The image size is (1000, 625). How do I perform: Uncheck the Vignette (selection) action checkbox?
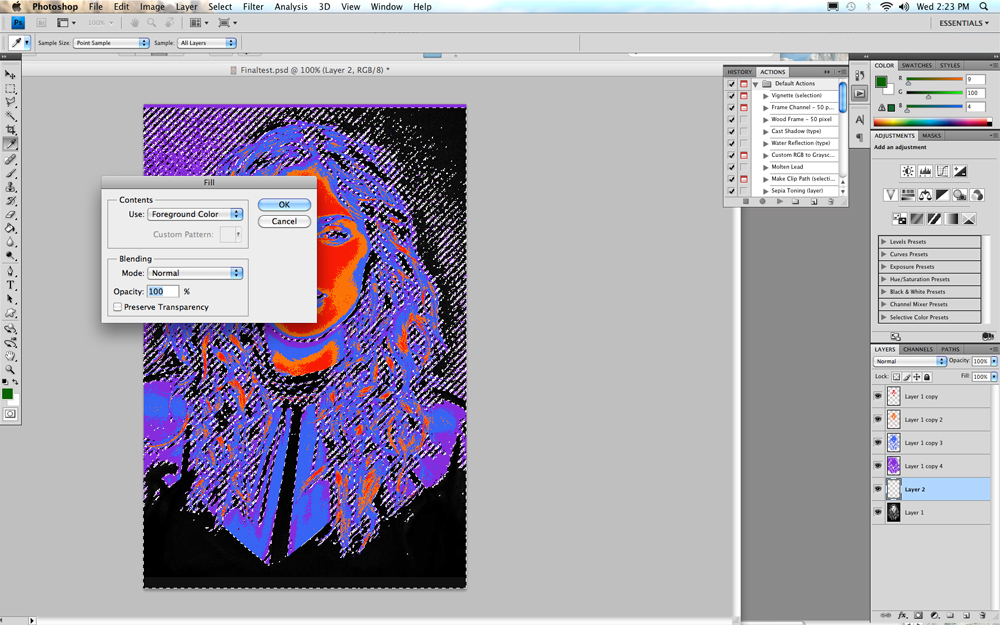(x=732, y=96)
